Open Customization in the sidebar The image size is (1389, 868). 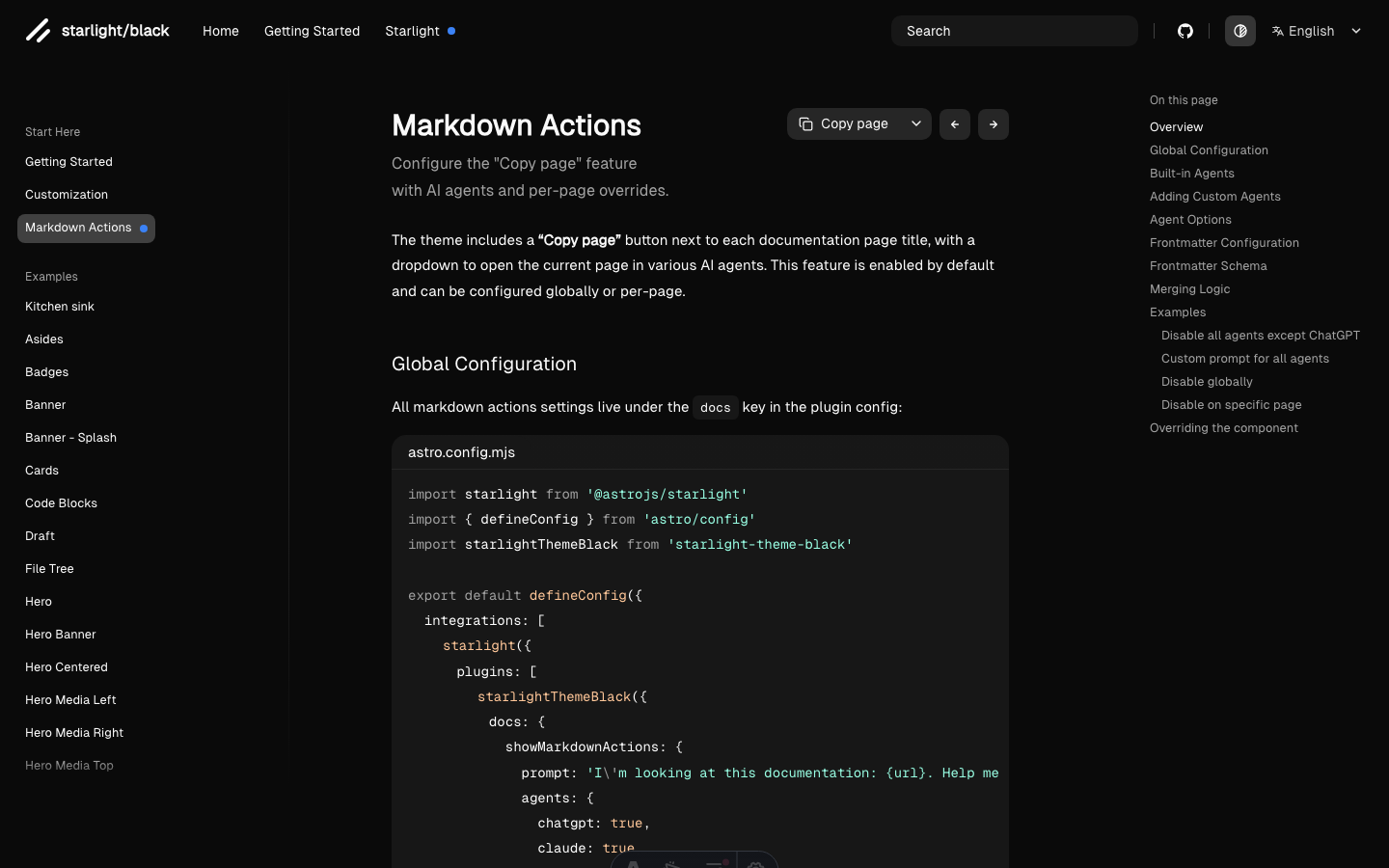pyautogui.click(x=67, y=195)
